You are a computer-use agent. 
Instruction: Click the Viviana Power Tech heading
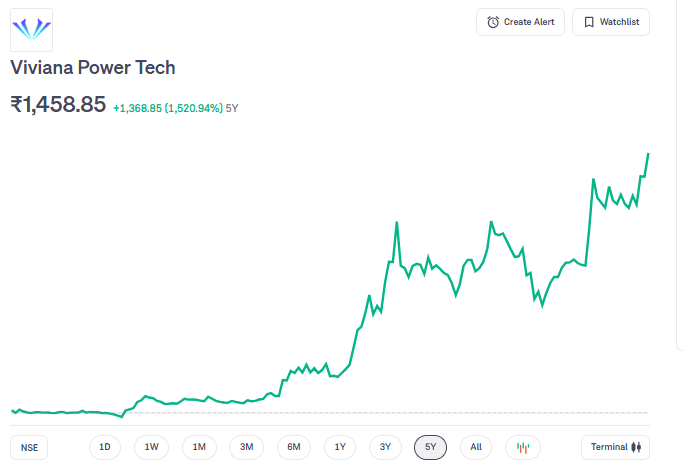(x=93, y=68)
